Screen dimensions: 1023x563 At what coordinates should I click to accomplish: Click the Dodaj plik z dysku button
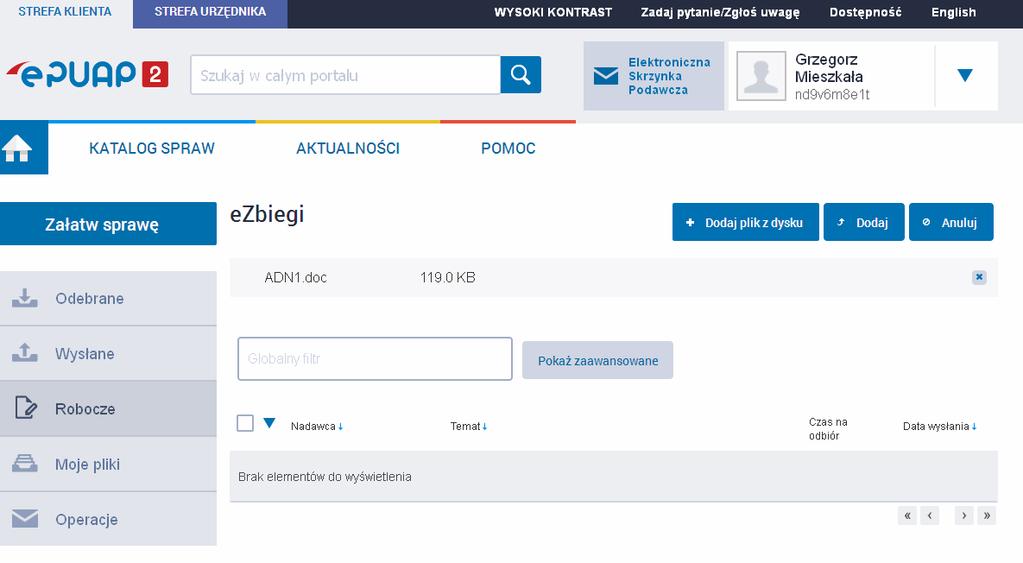(x=745, y=222)
